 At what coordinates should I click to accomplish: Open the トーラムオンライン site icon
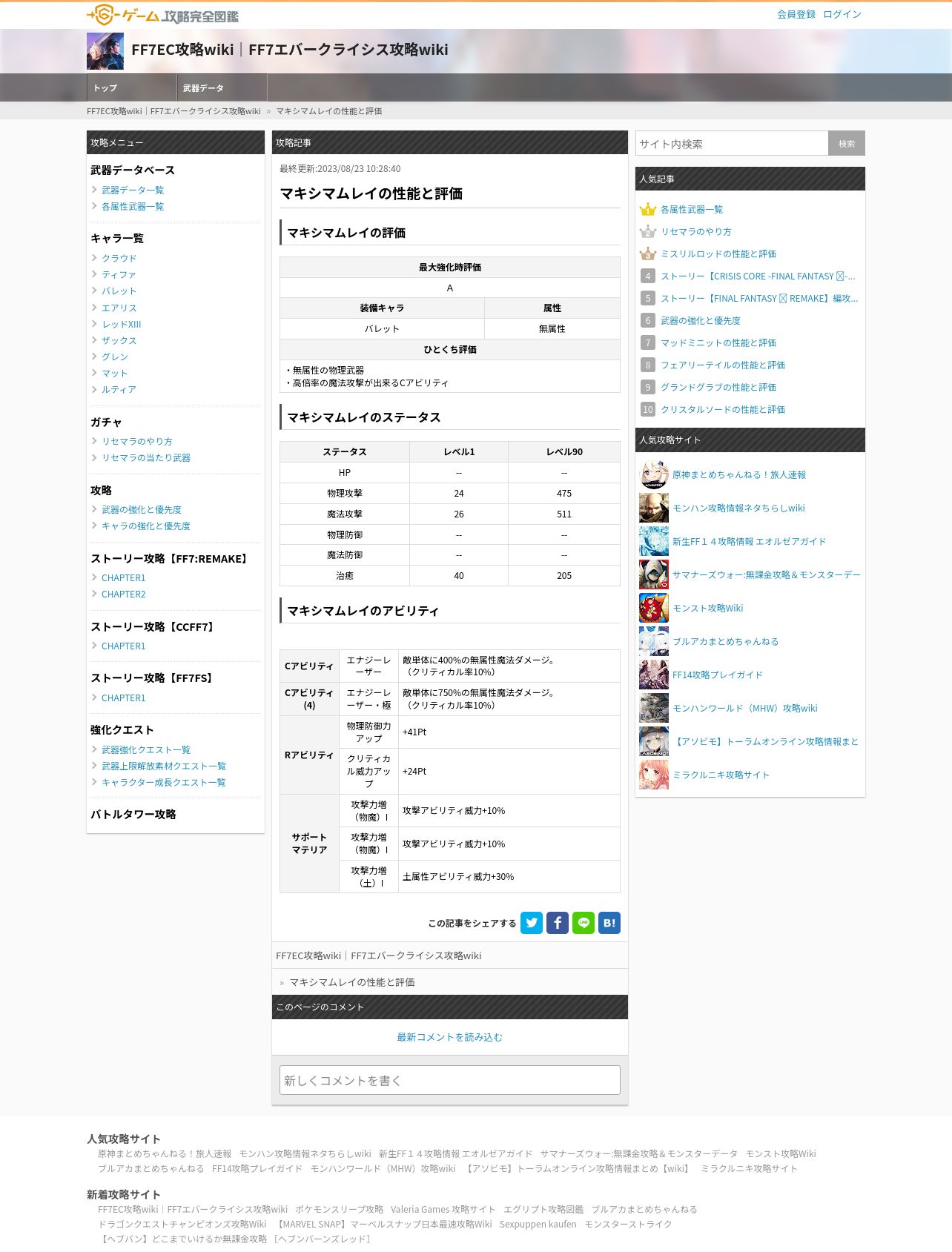pos(654,741)
